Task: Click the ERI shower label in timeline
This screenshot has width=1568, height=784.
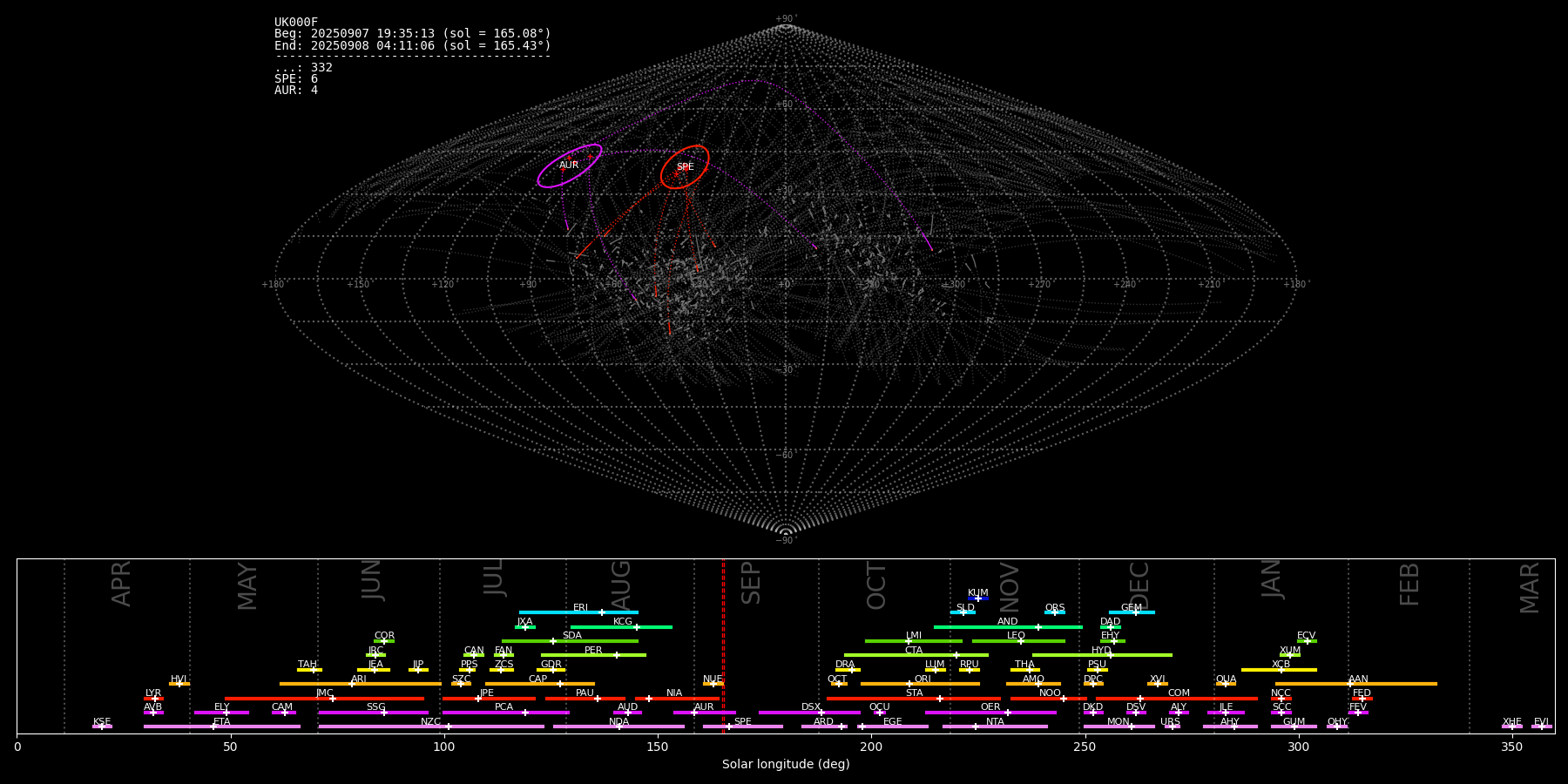Action: [581, 608]
